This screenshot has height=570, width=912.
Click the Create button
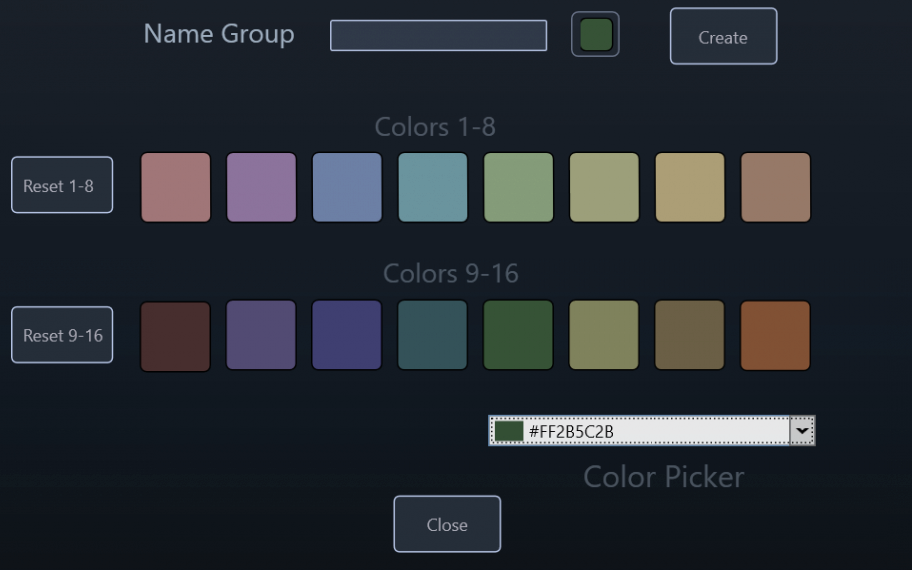pyautogui.click(x=723, y=36)
